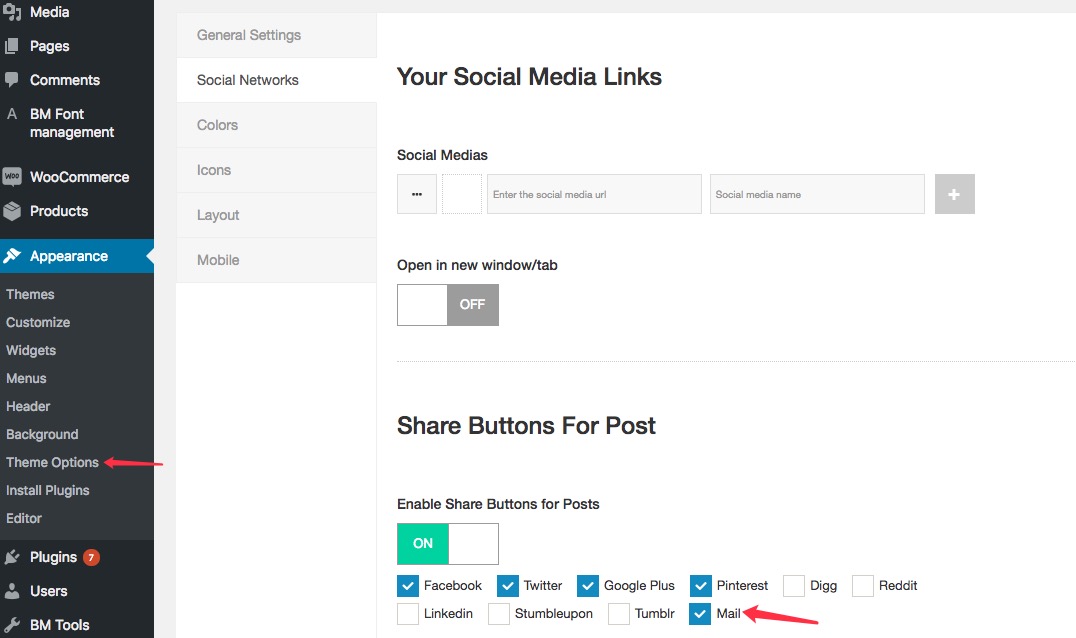The height and width of the screenshot is (638, 1076).
Task: Check the Linkedin share checkbox
Action: pos(408,614)
